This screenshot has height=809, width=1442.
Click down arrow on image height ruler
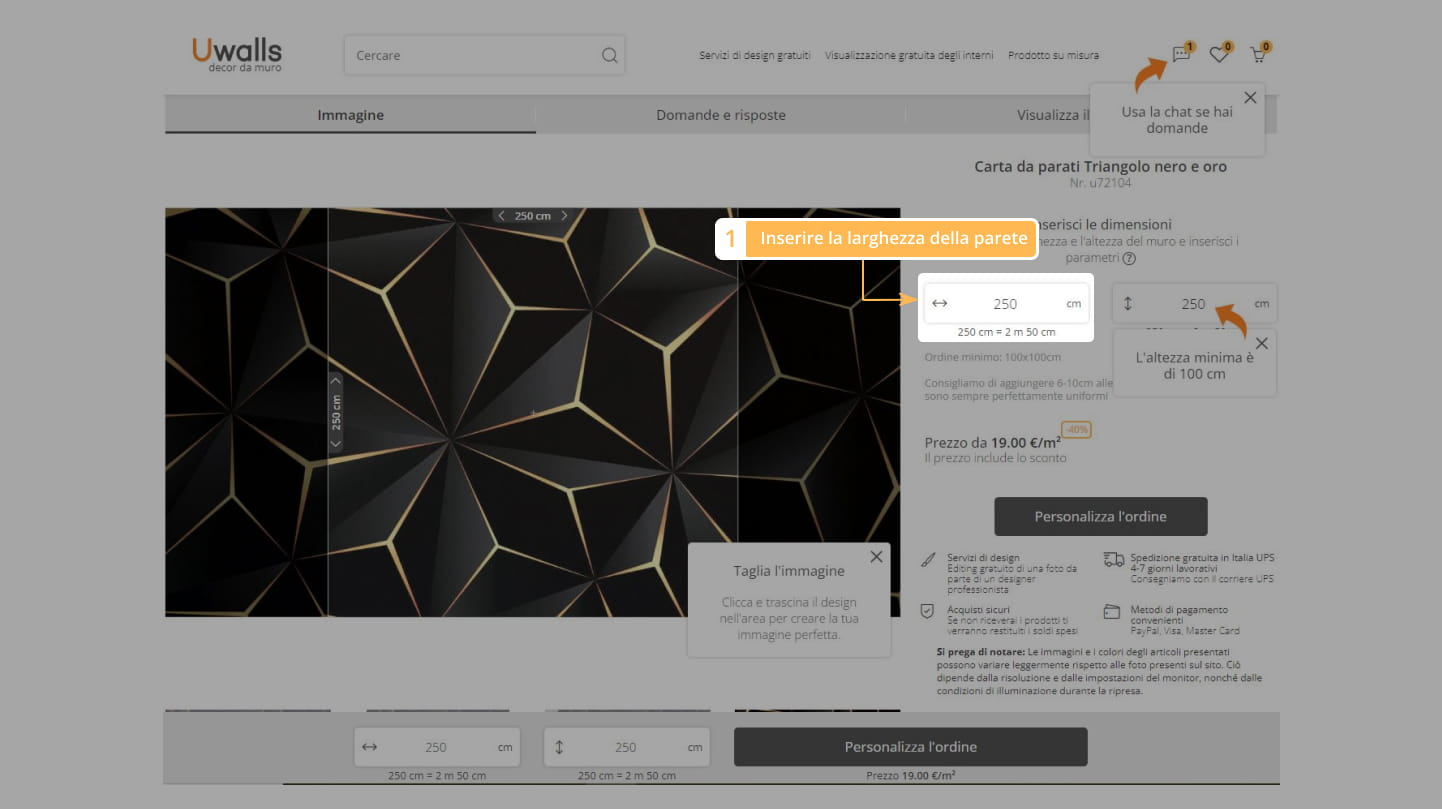click(336, 442)
